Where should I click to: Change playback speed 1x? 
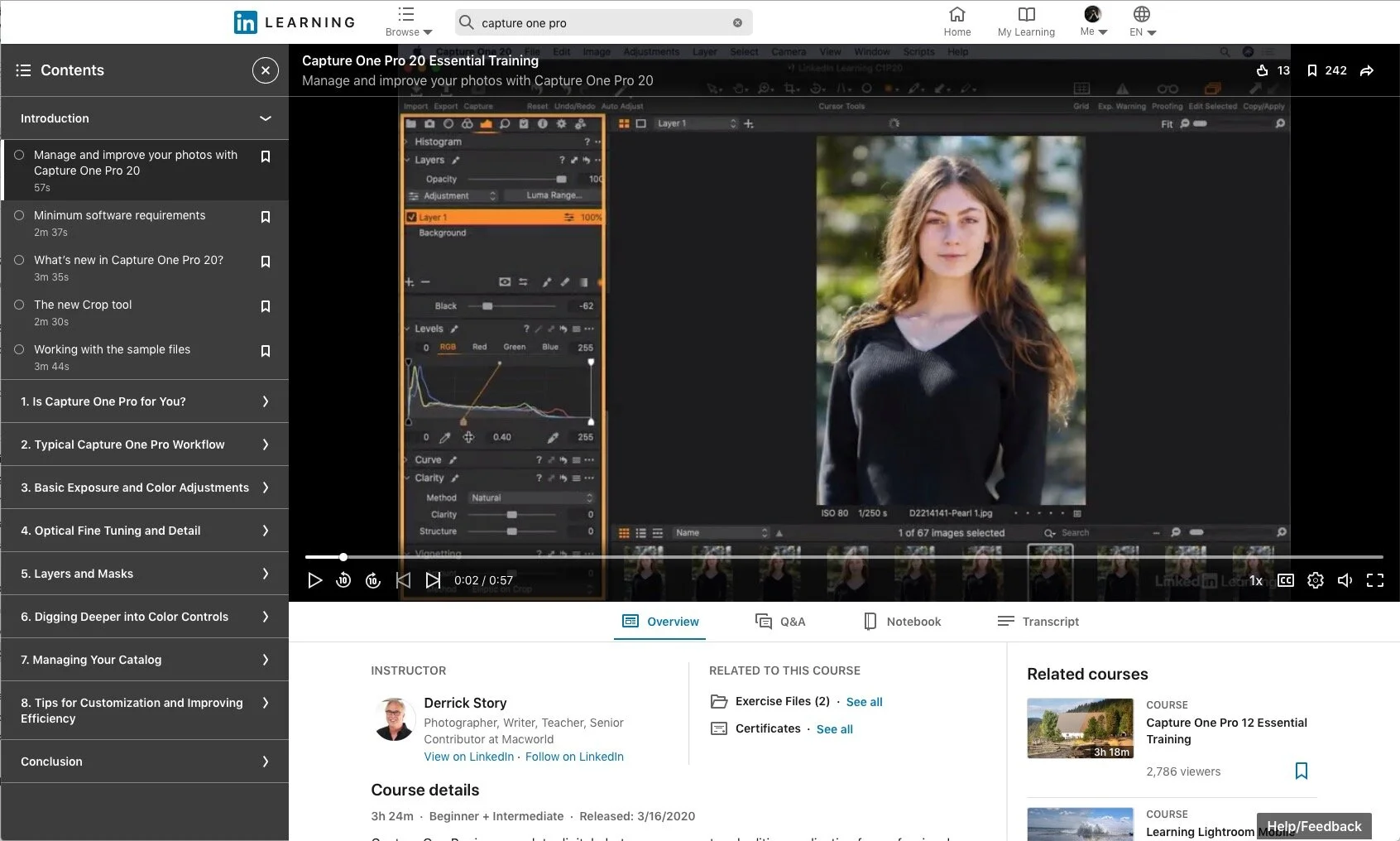tap(1255, 580)
